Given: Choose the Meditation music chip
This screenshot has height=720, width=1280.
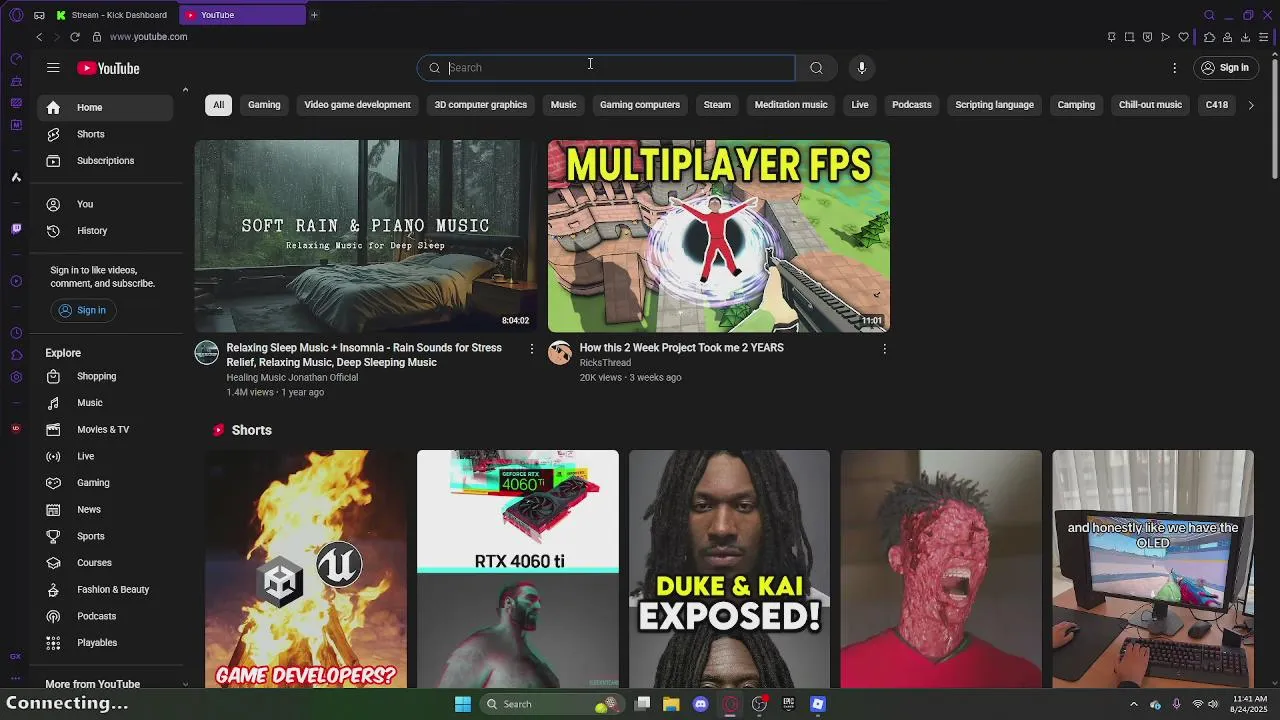Looking at the screenshot, I should coord(791,105).
